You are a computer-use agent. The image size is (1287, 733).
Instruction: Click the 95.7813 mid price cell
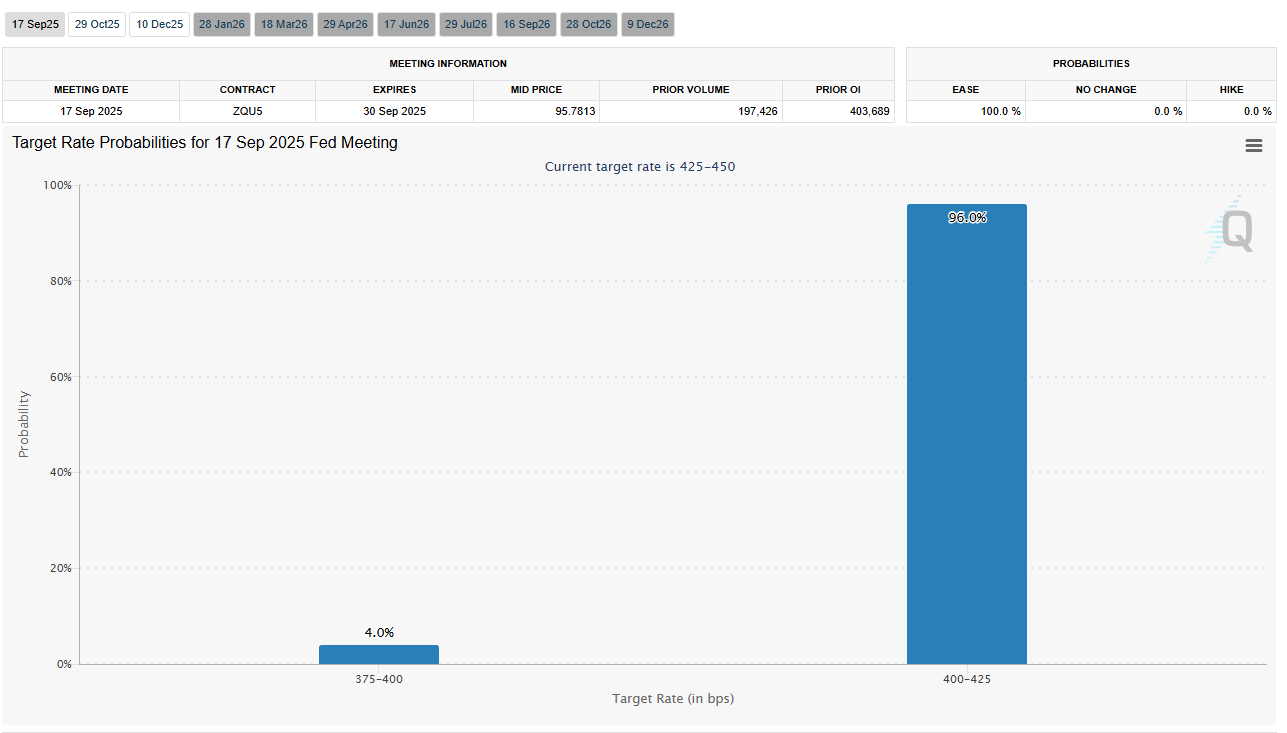pos(535,111)
